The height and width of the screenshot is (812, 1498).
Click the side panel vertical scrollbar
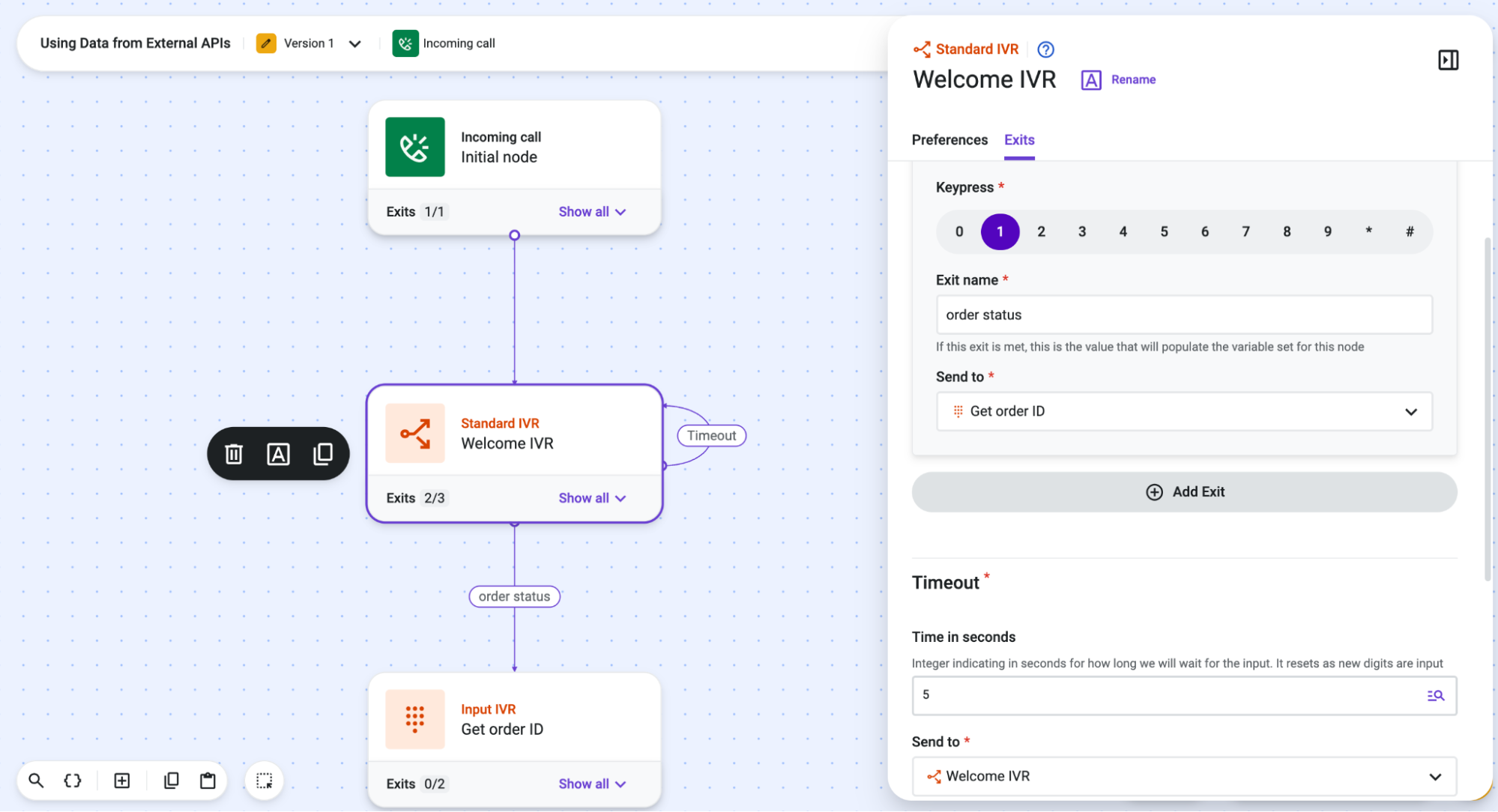coord(1488,408)
